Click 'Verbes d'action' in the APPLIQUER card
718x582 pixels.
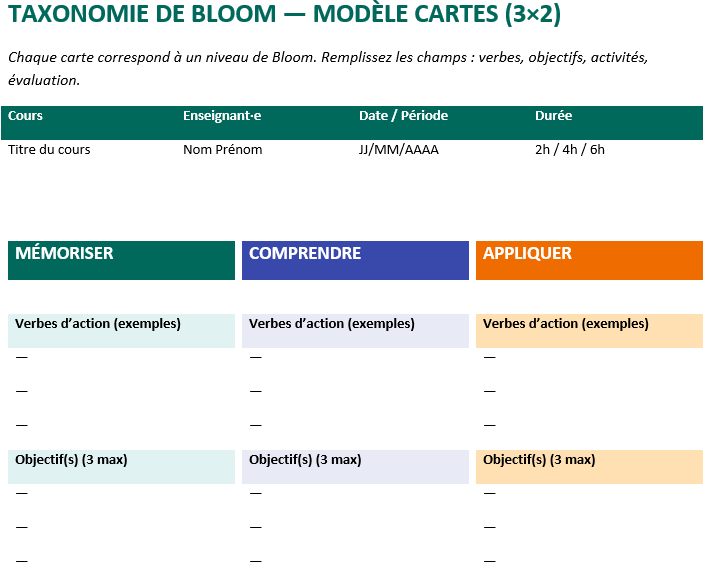tap(566, 324)
